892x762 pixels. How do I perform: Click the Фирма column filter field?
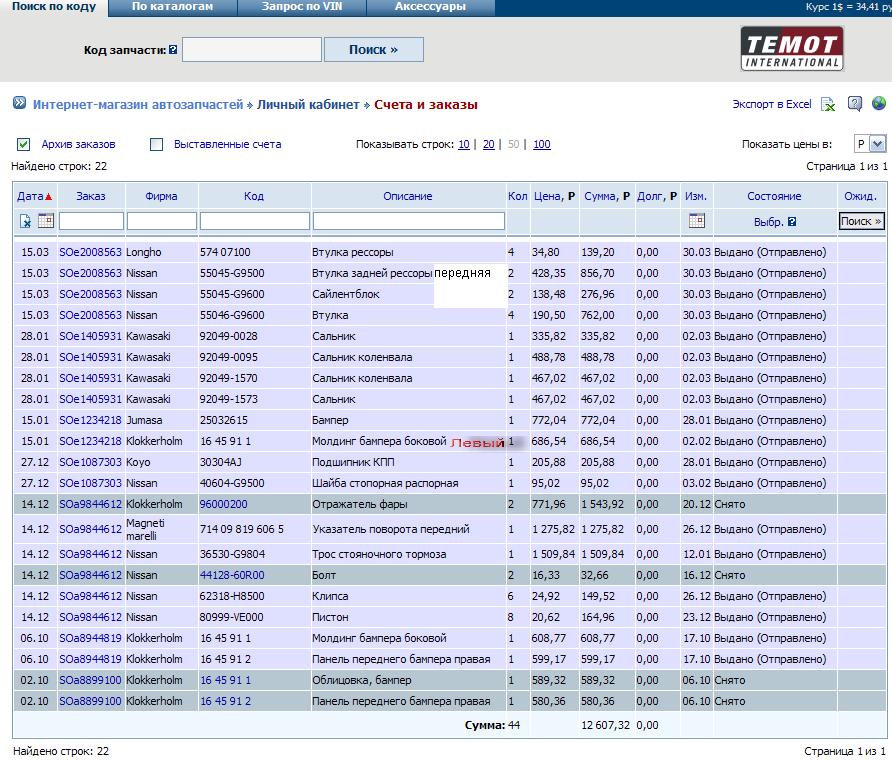tap(162, 221)
